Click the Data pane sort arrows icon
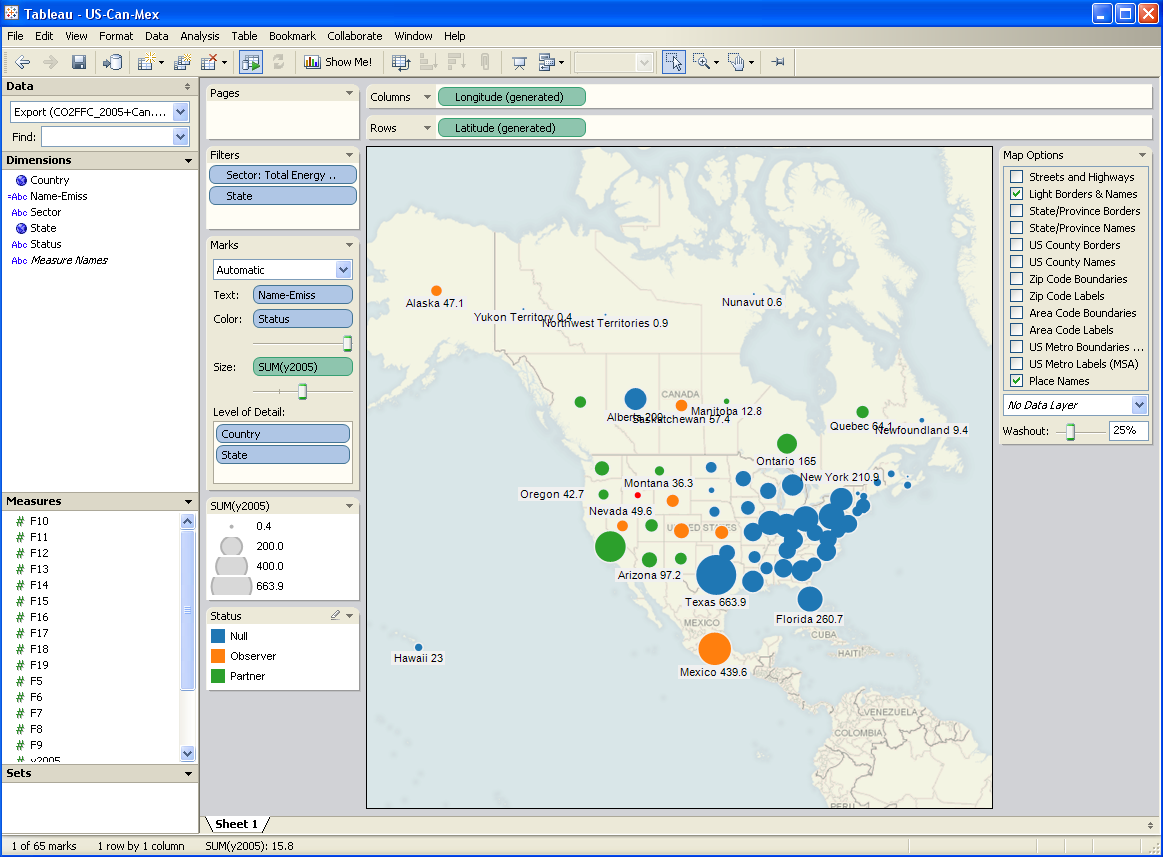1163x857 pixels. point(188,87)
